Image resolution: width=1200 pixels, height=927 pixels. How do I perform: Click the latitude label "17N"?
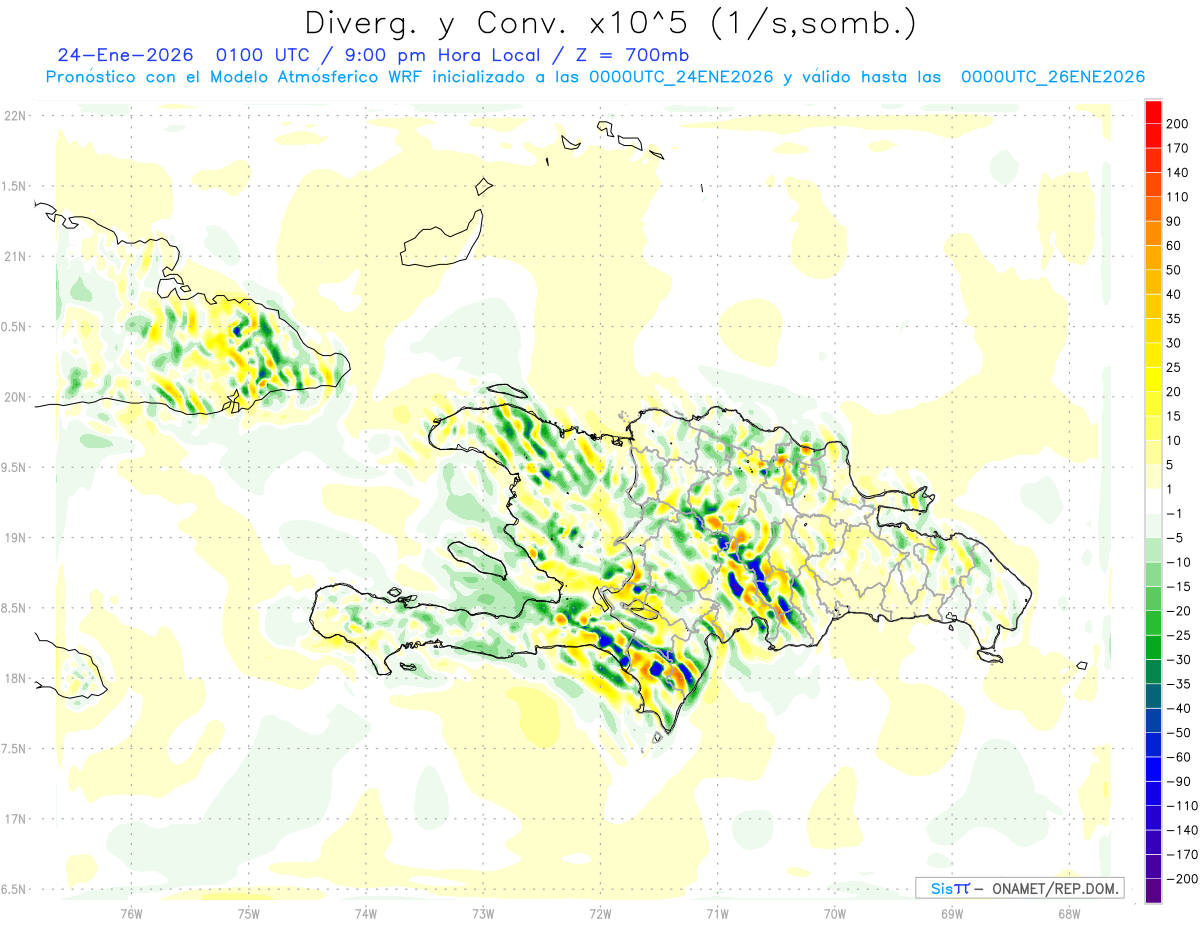pyautogui.click(x=14, y=819)
